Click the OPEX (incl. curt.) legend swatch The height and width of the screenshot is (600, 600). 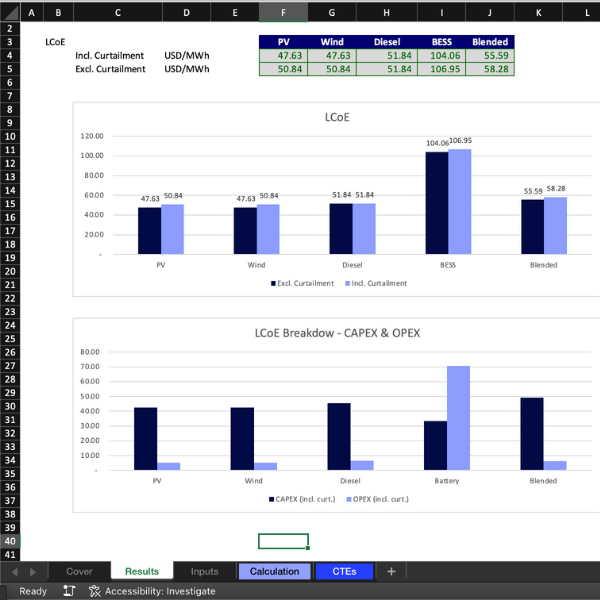[x=349, y=498]
